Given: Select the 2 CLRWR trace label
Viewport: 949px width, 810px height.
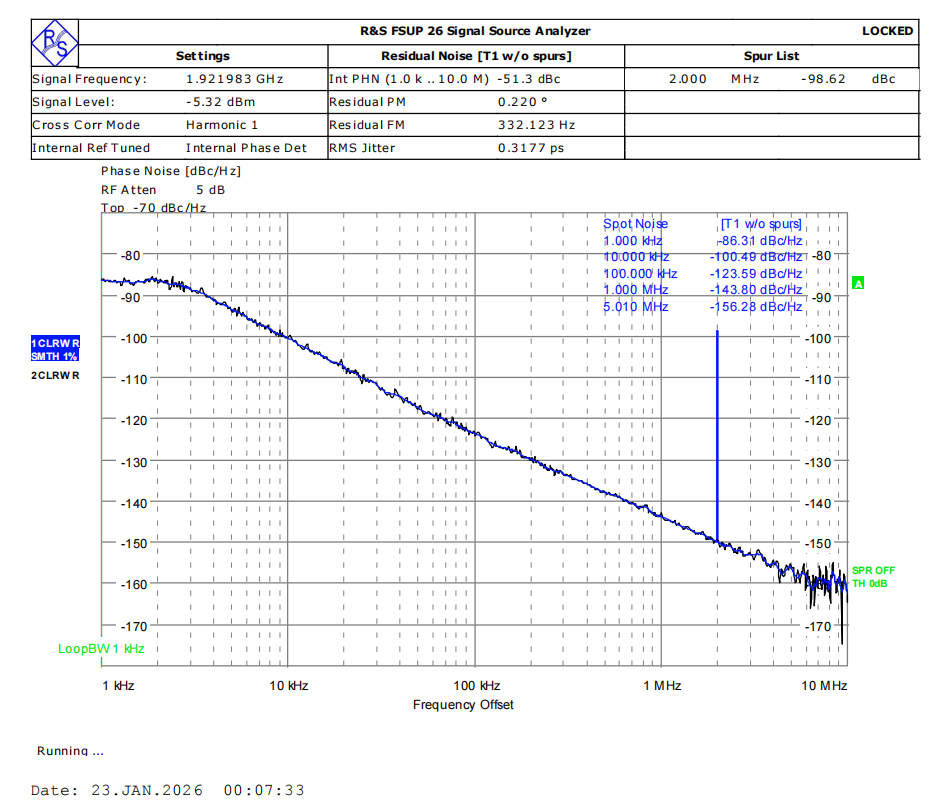Looking at the screenshot, I should click(x=55, y=375).
